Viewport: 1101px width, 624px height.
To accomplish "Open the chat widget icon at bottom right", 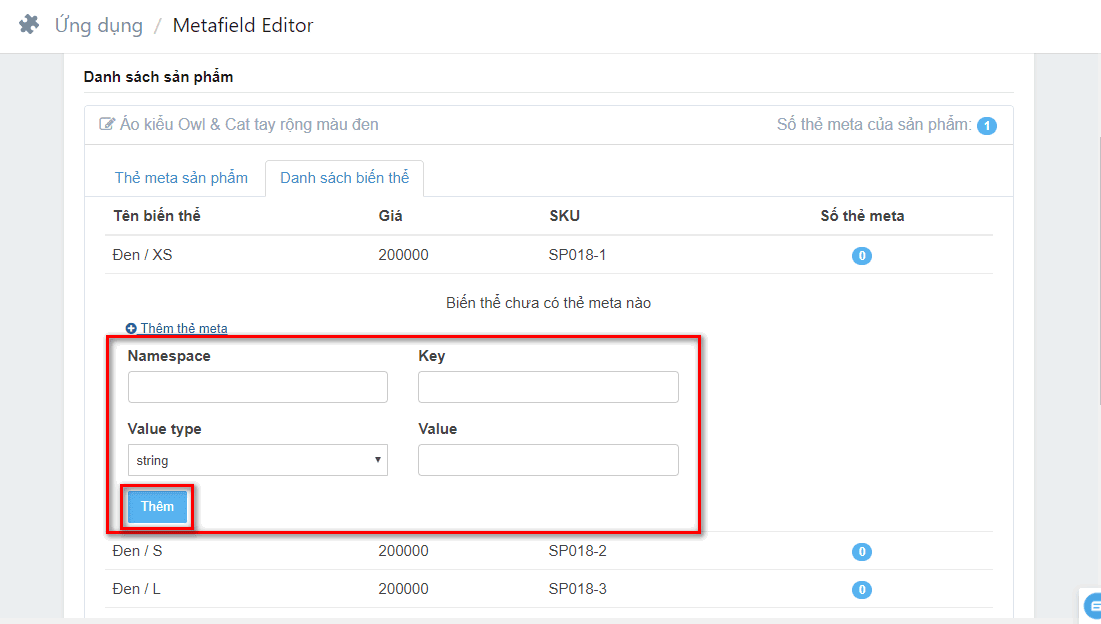I will click(1092, 604).
